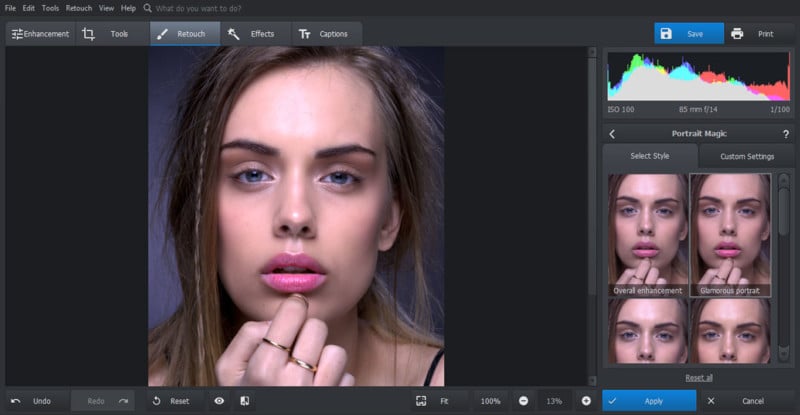Choose the Overall enhancement style thumbnail
The image size is (800, 415).
648,235
